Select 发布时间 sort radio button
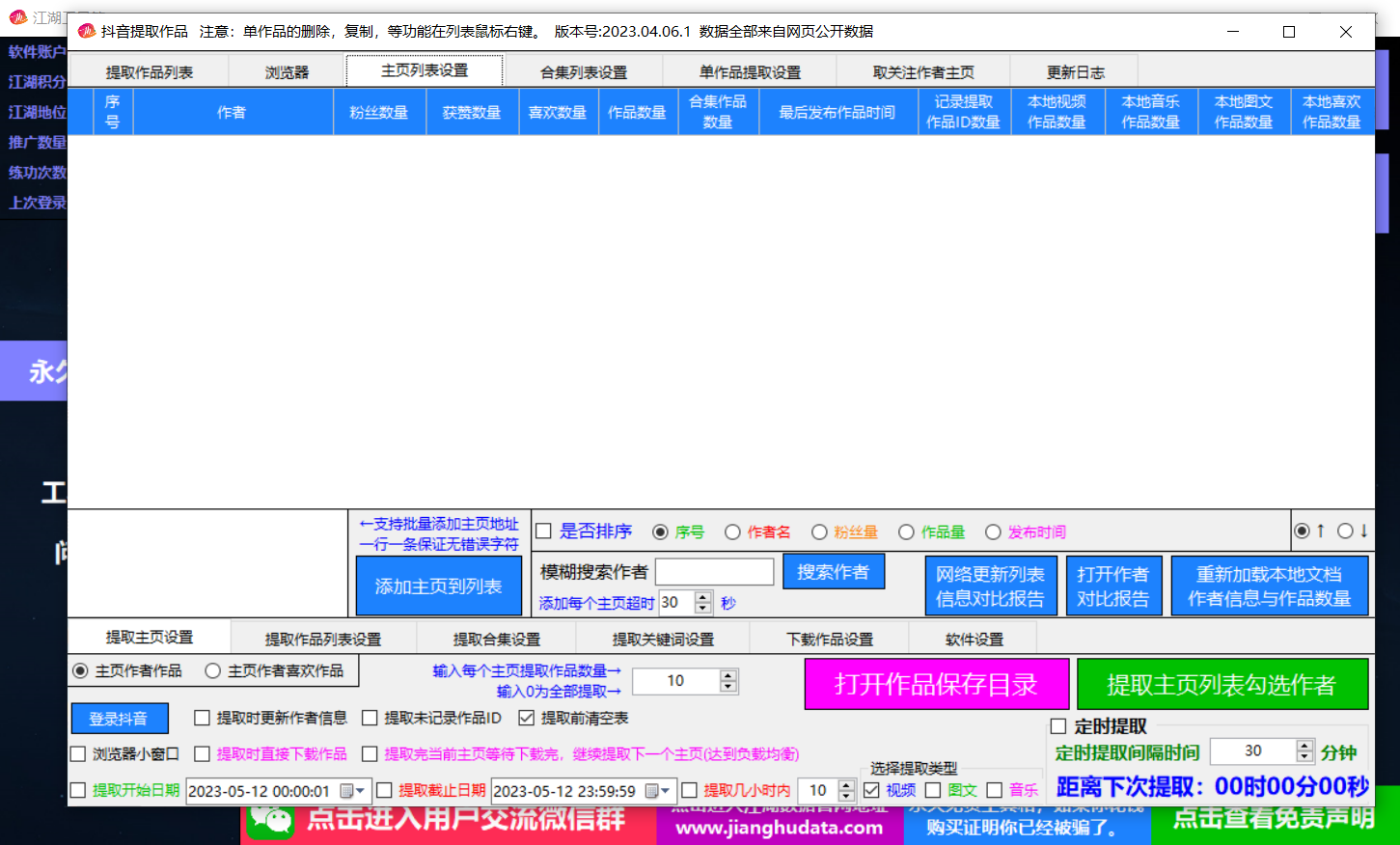 pyautogui.click(x=993, y=532)
